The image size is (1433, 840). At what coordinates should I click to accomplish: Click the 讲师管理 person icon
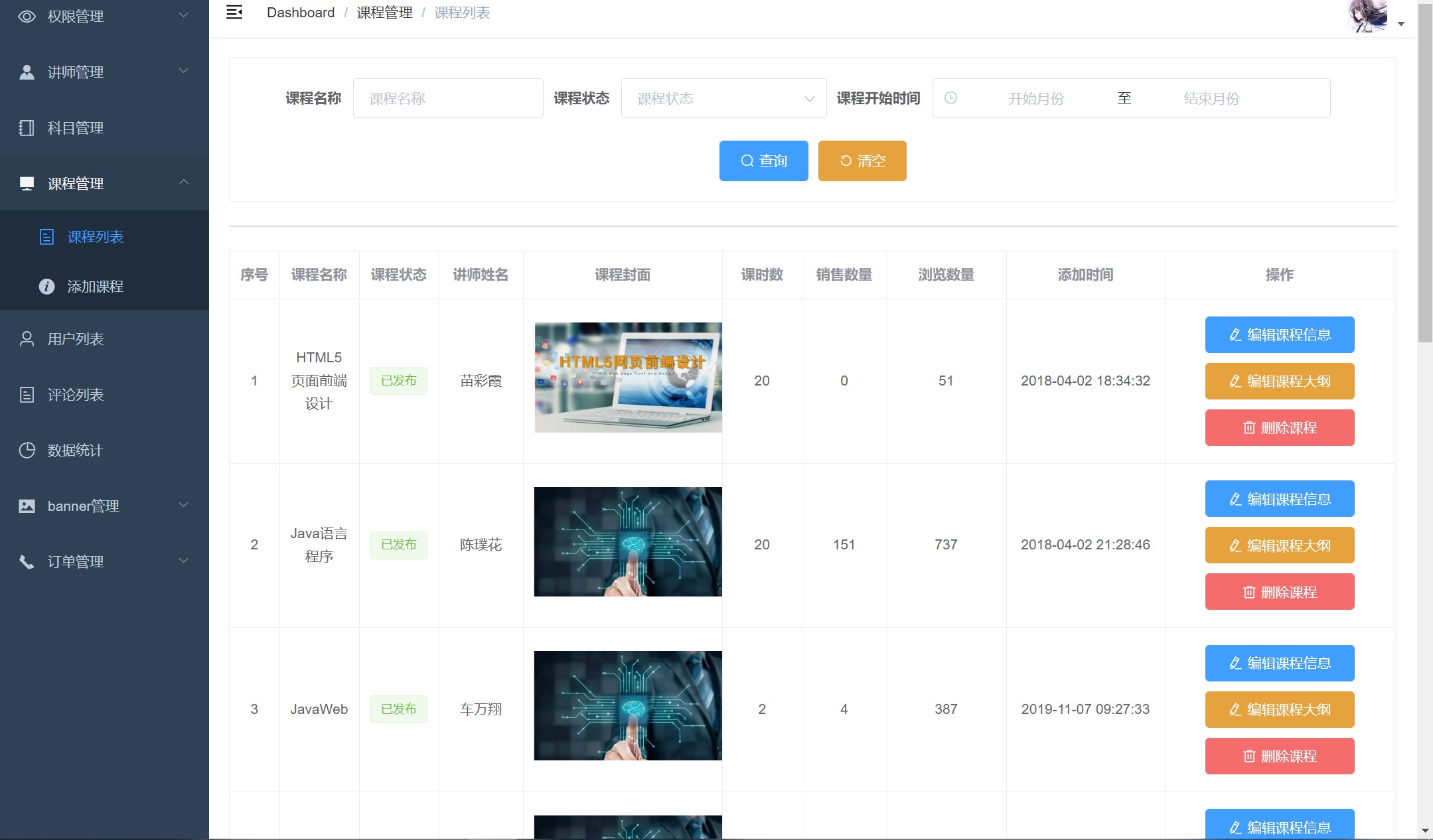click(x=27, y=72)
